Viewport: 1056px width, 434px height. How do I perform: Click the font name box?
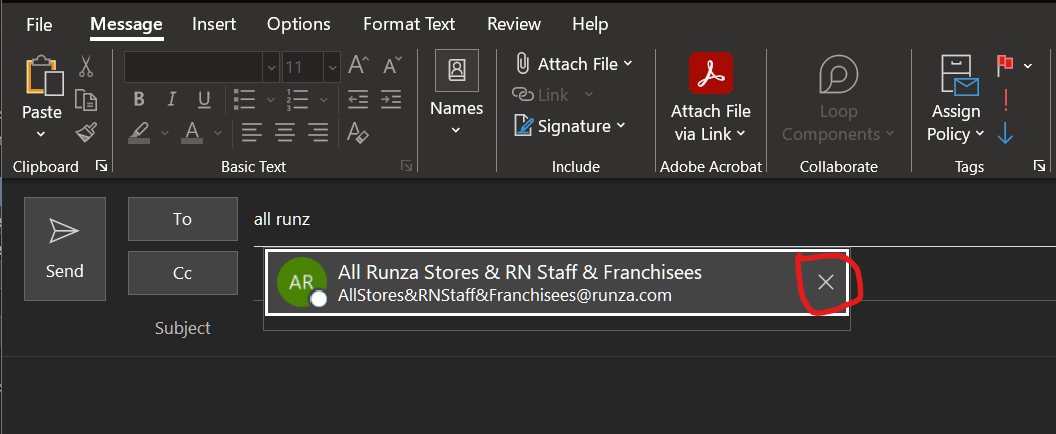[193, 67]
